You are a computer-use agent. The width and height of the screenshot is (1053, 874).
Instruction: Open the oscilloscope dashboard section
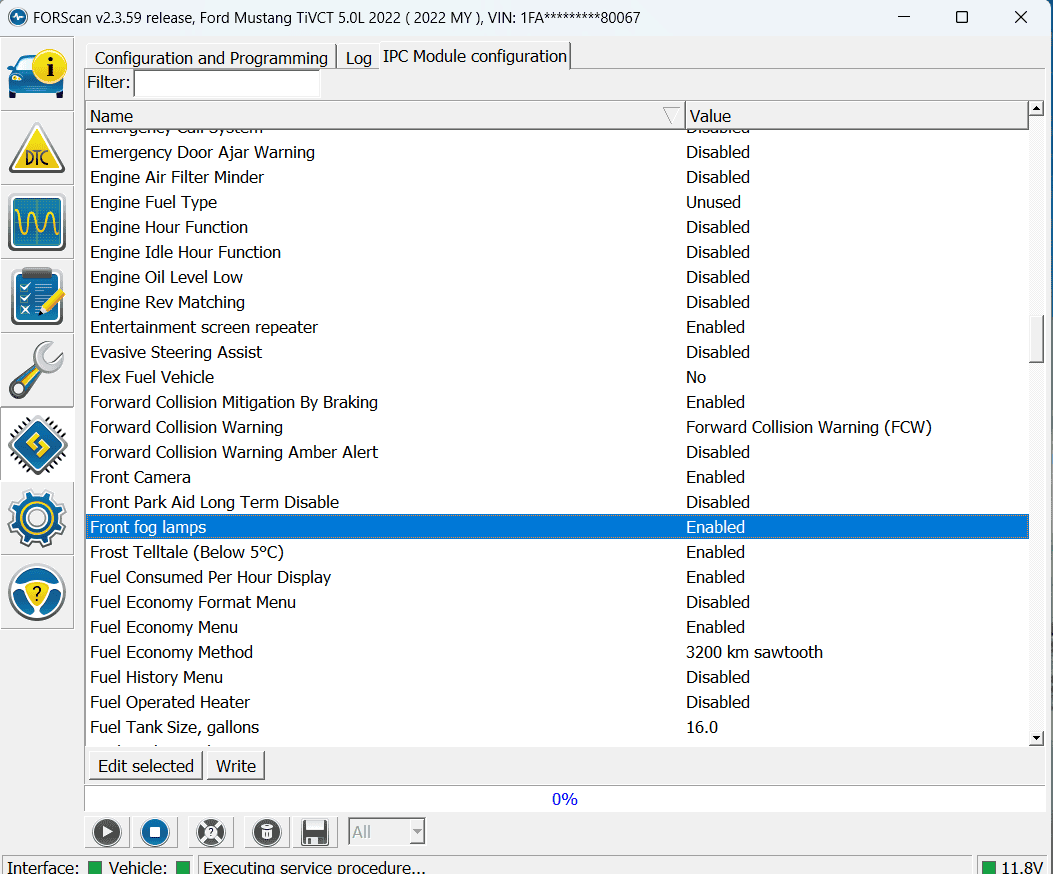37,222
